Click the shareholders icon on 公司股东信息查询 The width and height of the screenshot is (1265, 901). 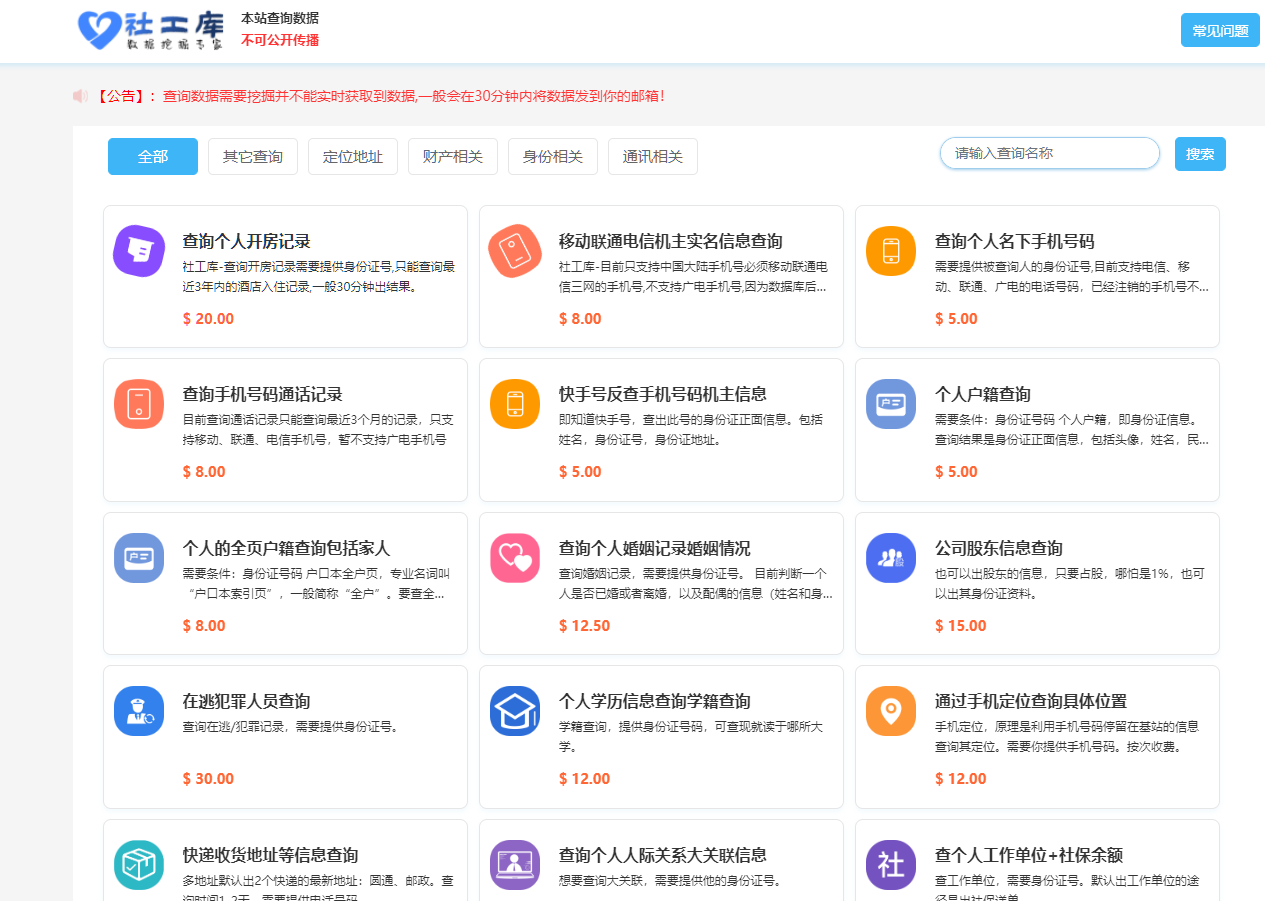tap(890, 558)
